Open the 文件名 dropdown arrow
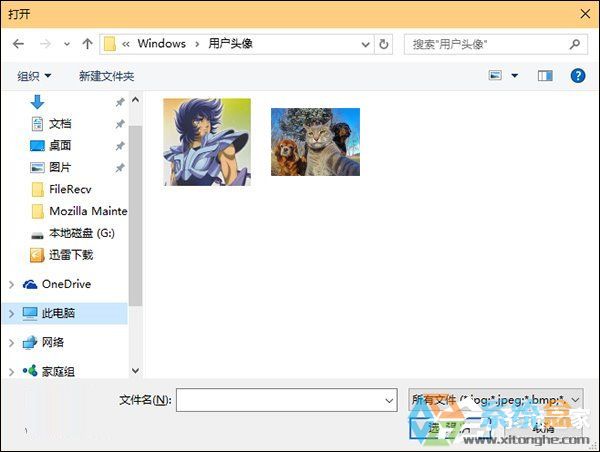 (x=389, y=400)
